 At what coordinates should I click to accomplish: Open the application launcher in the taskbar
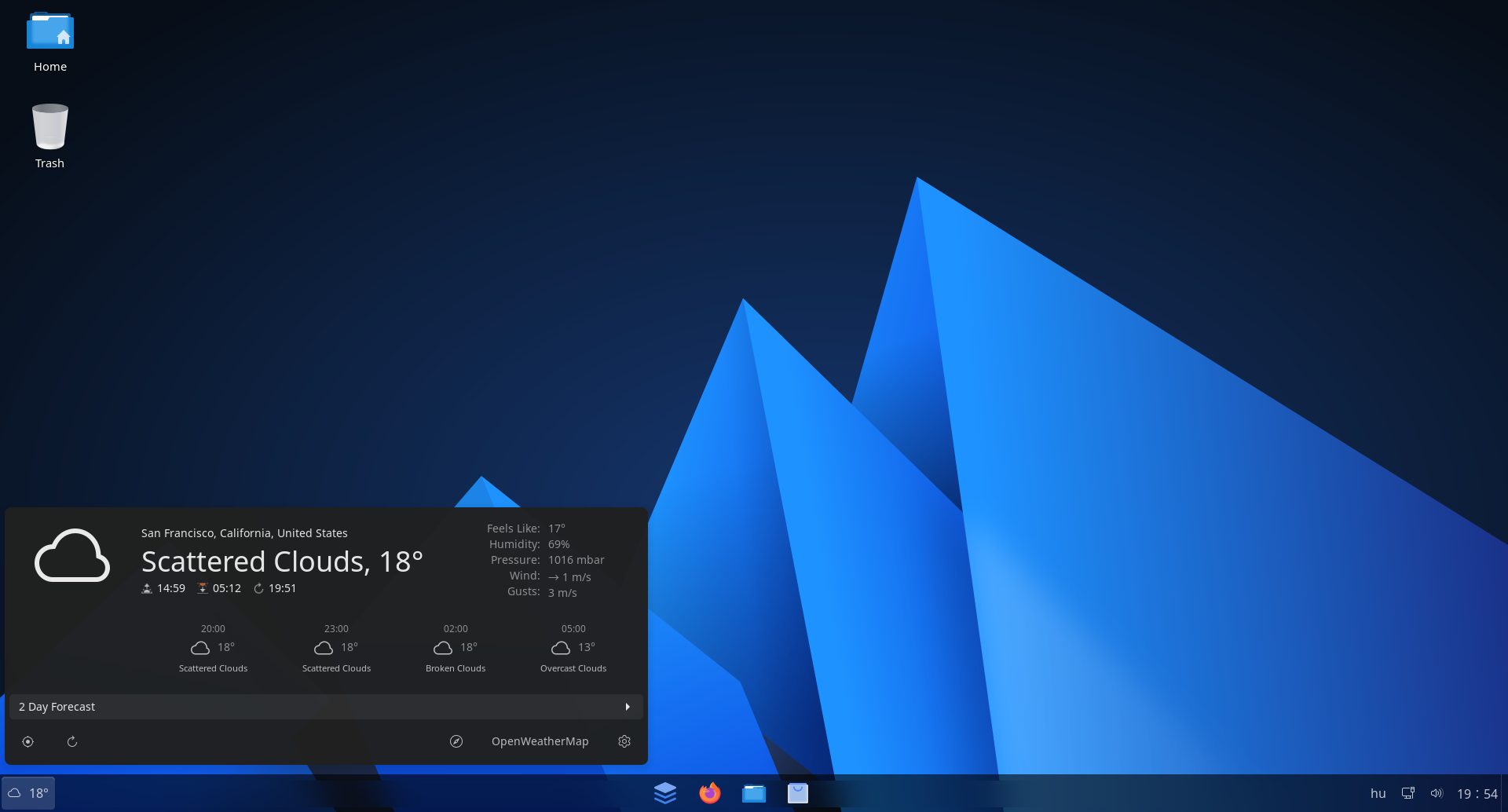point(665,793)
